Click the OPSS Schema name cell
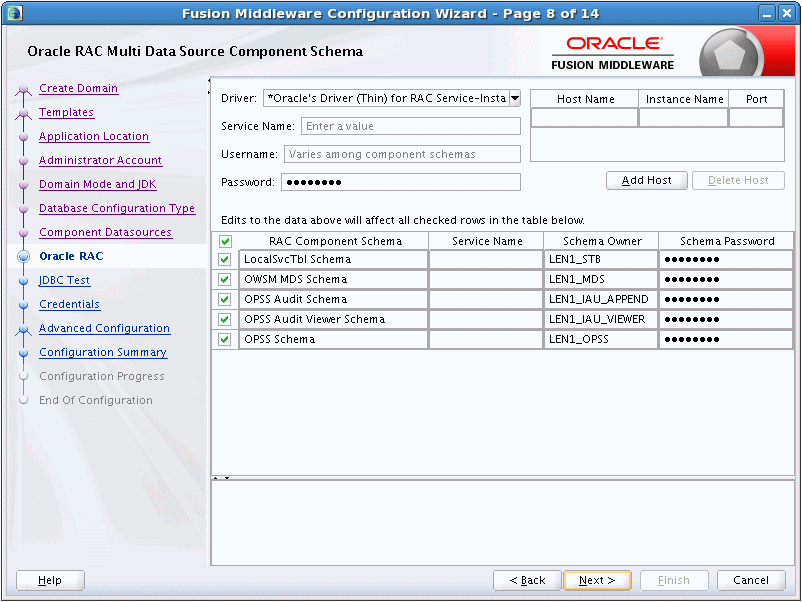The height and width of the screenshot is (602, 802). click(333, 339)
